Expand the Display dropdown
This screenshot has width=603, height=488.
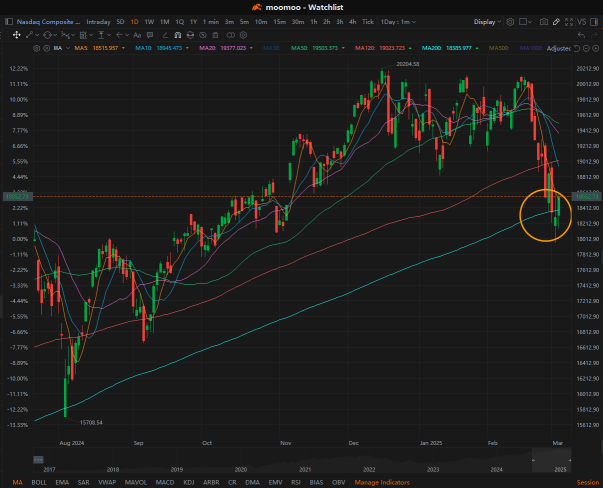(487, 22)
